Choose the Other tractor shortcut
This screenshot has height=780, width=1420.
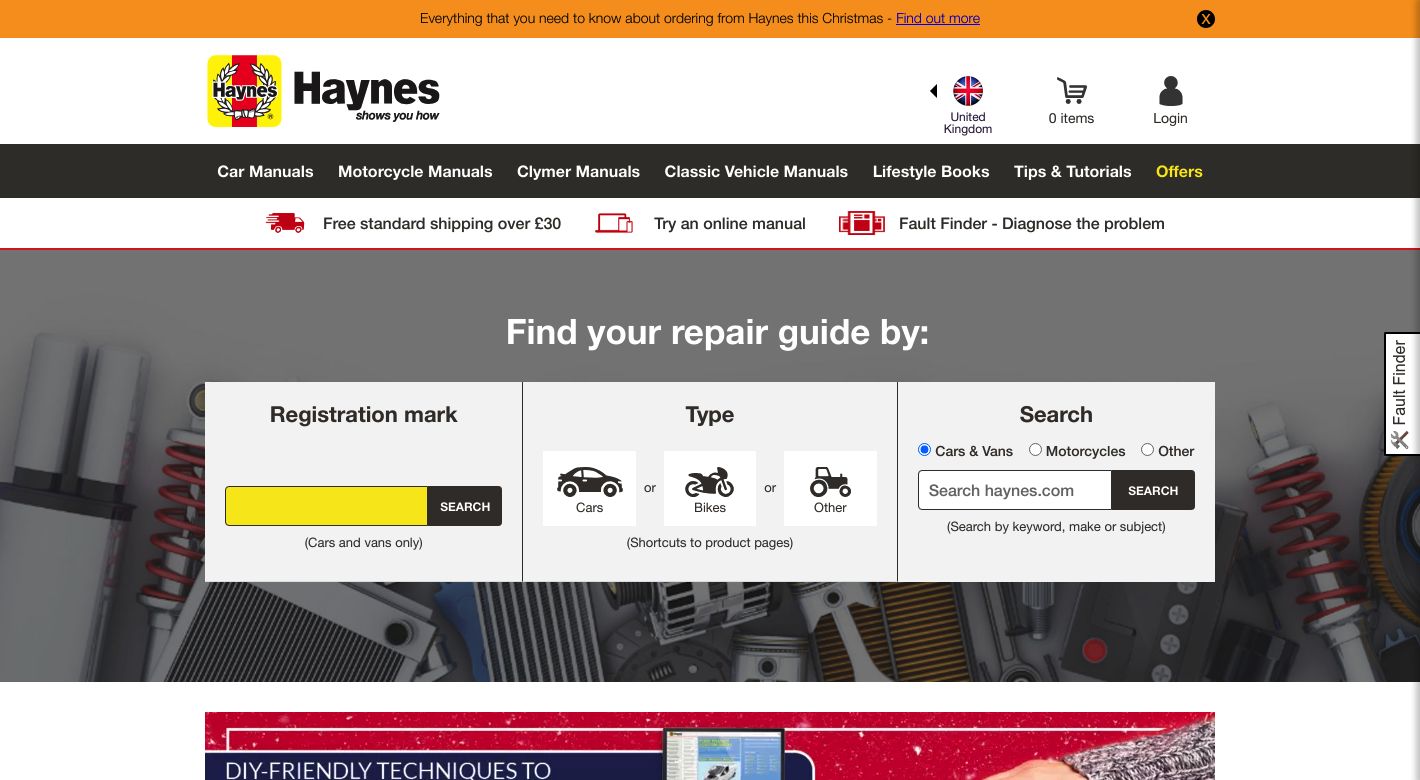(x=830, y=488)
